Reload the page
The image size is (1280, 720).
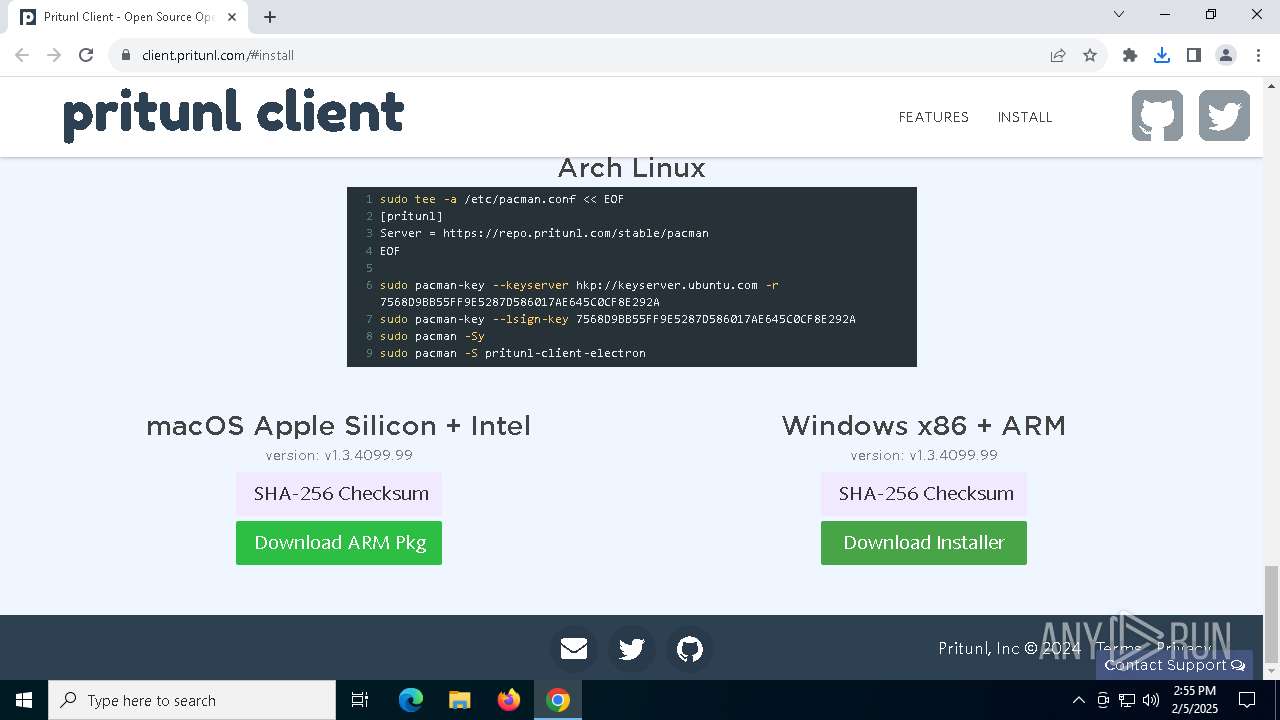click(86, 55)
